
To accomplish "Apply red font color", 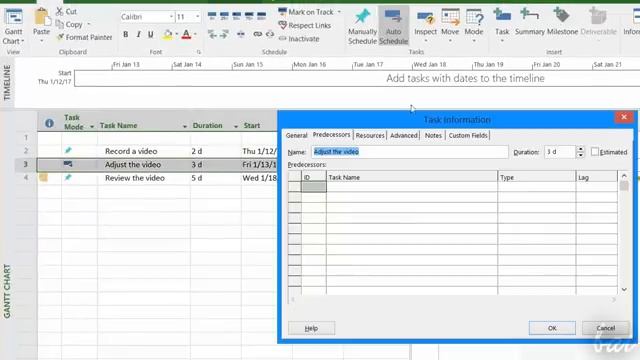I will (186, 34).
